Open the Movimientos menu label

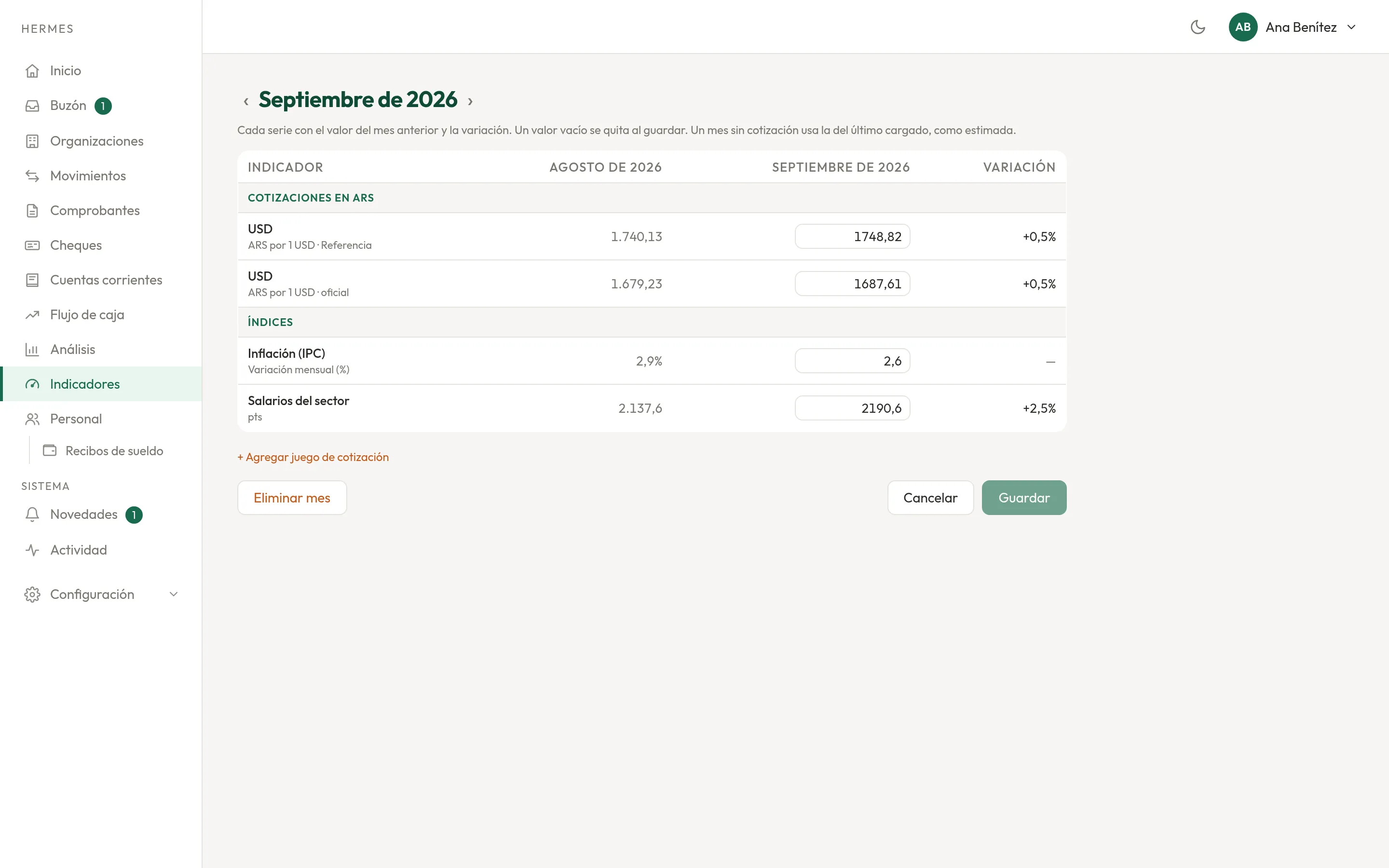(88, 176)
